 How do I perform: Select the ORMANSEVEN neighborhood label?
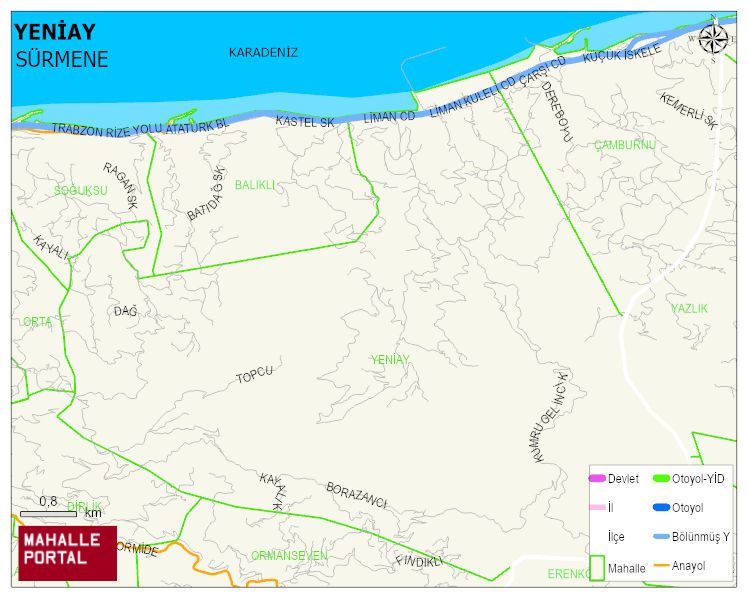(x=289, y=556)
